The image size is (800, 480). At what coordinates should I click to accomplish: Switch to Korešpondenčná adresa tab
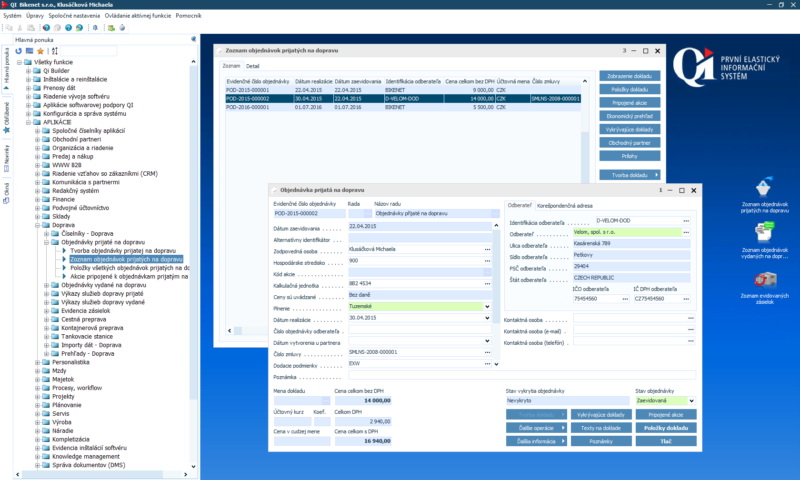point(564,206)
